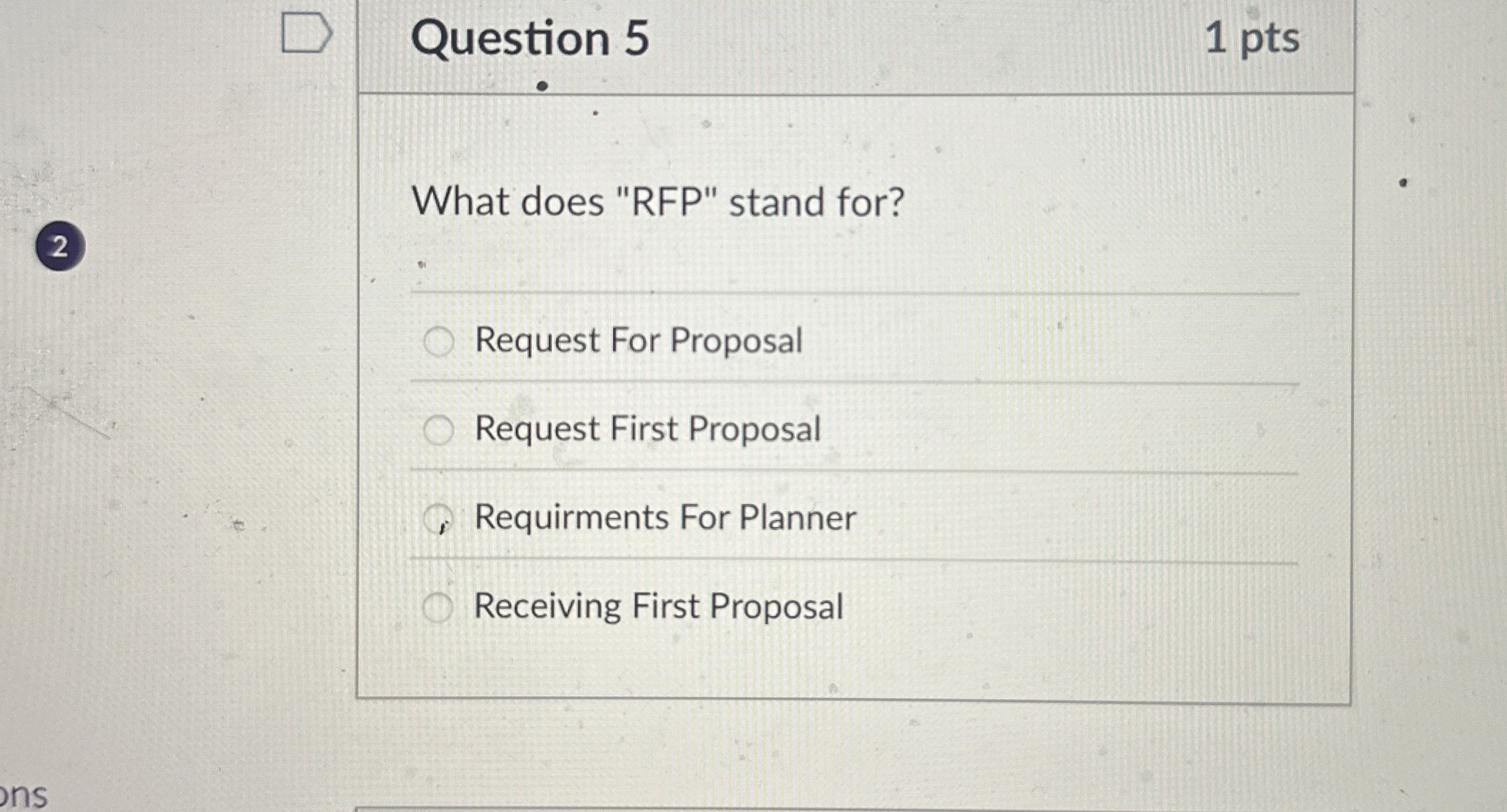This screenshot has width=1507, height=812.
Task: Click the dark circular badge numbered 2
Action: (x=59, y=247)
